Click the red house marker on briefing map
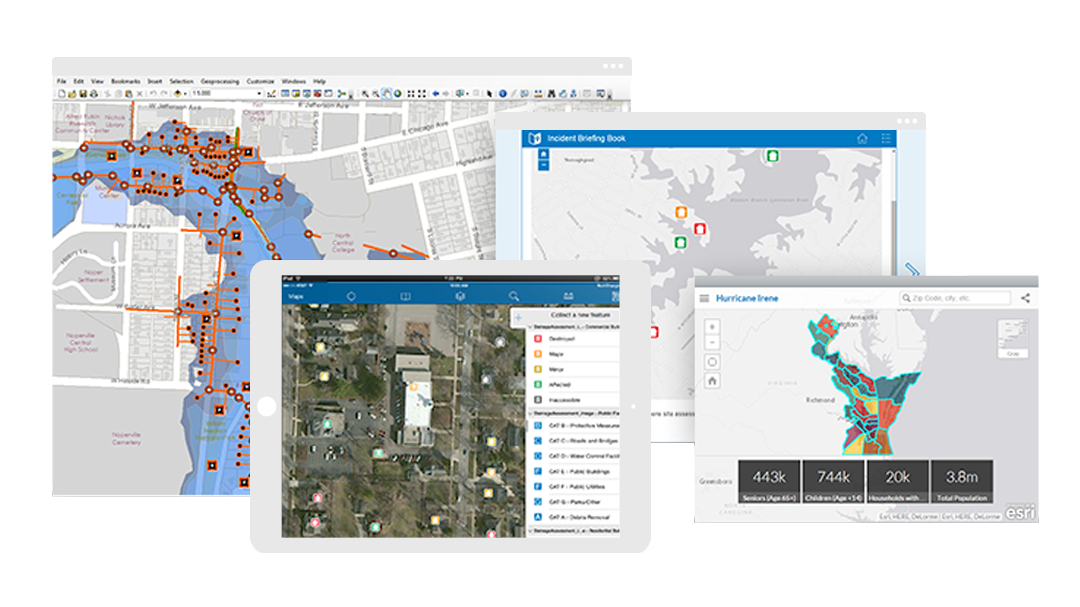This screenshot has width=1080, height=607. coord(700,229)
